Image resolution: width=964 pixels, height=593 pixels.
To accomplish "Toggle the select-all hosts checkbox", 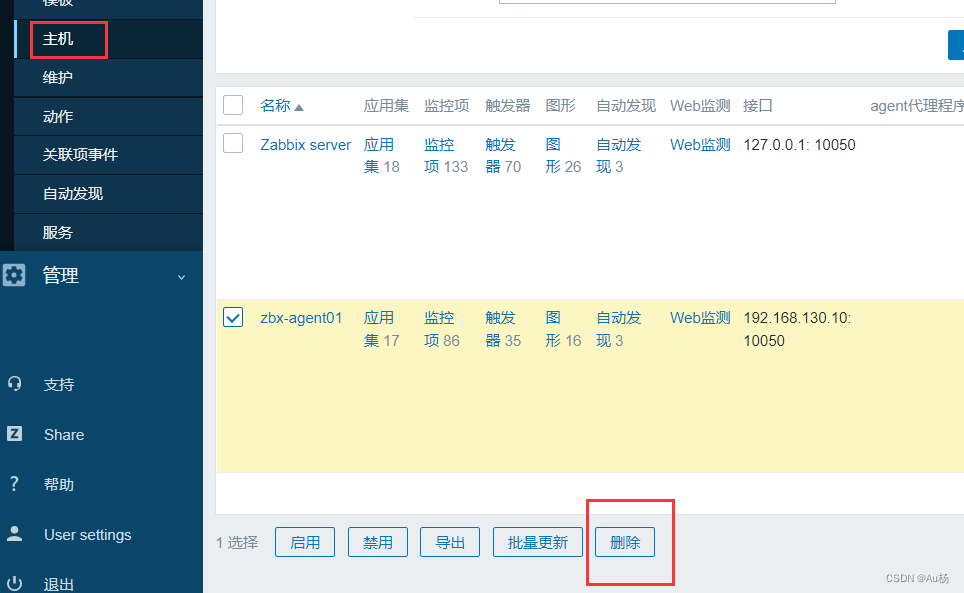I will pyautogui.click(x=233, y=105).
